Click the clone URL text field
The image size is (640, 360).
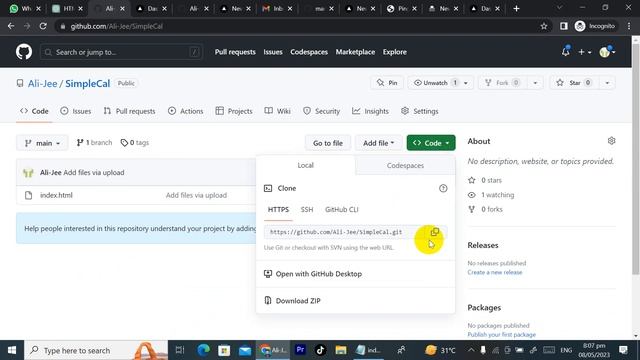[343, 232]
